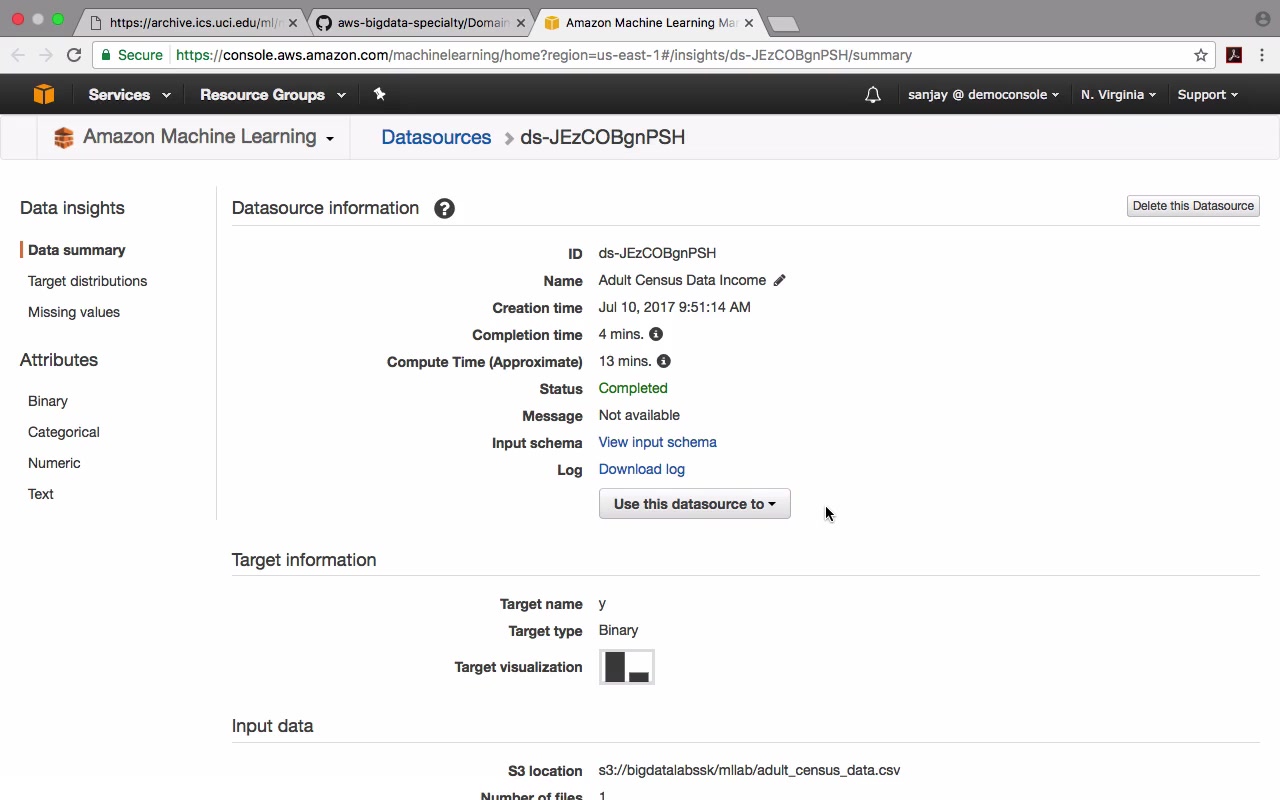Image resolution: width=1280 pixels, height=800 pixels.
Task: Click the 'Attributes' sidebar heading
Action: [x=59, y=360]
